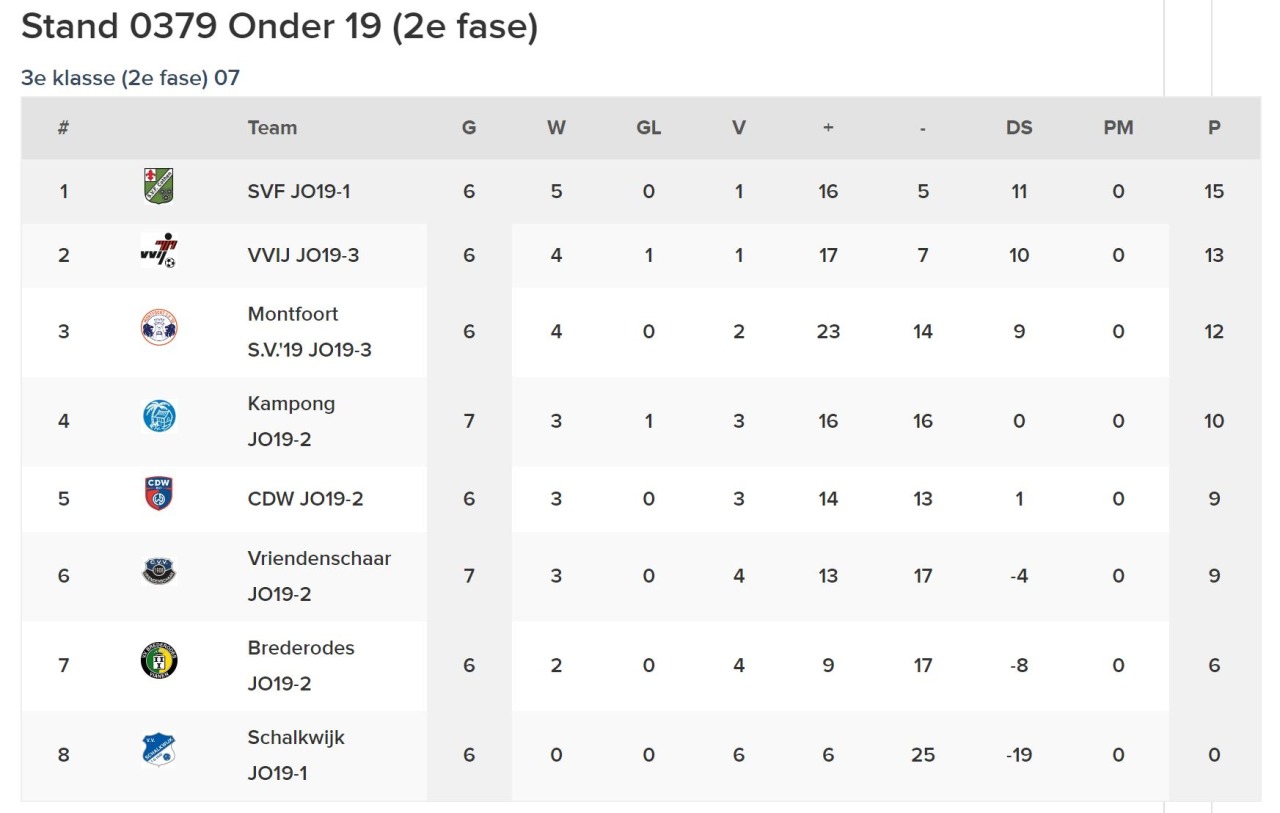Viewport: 1280px width, 813px height.
Task: Select the Brederodes round club badge
Action: point(159,661)
